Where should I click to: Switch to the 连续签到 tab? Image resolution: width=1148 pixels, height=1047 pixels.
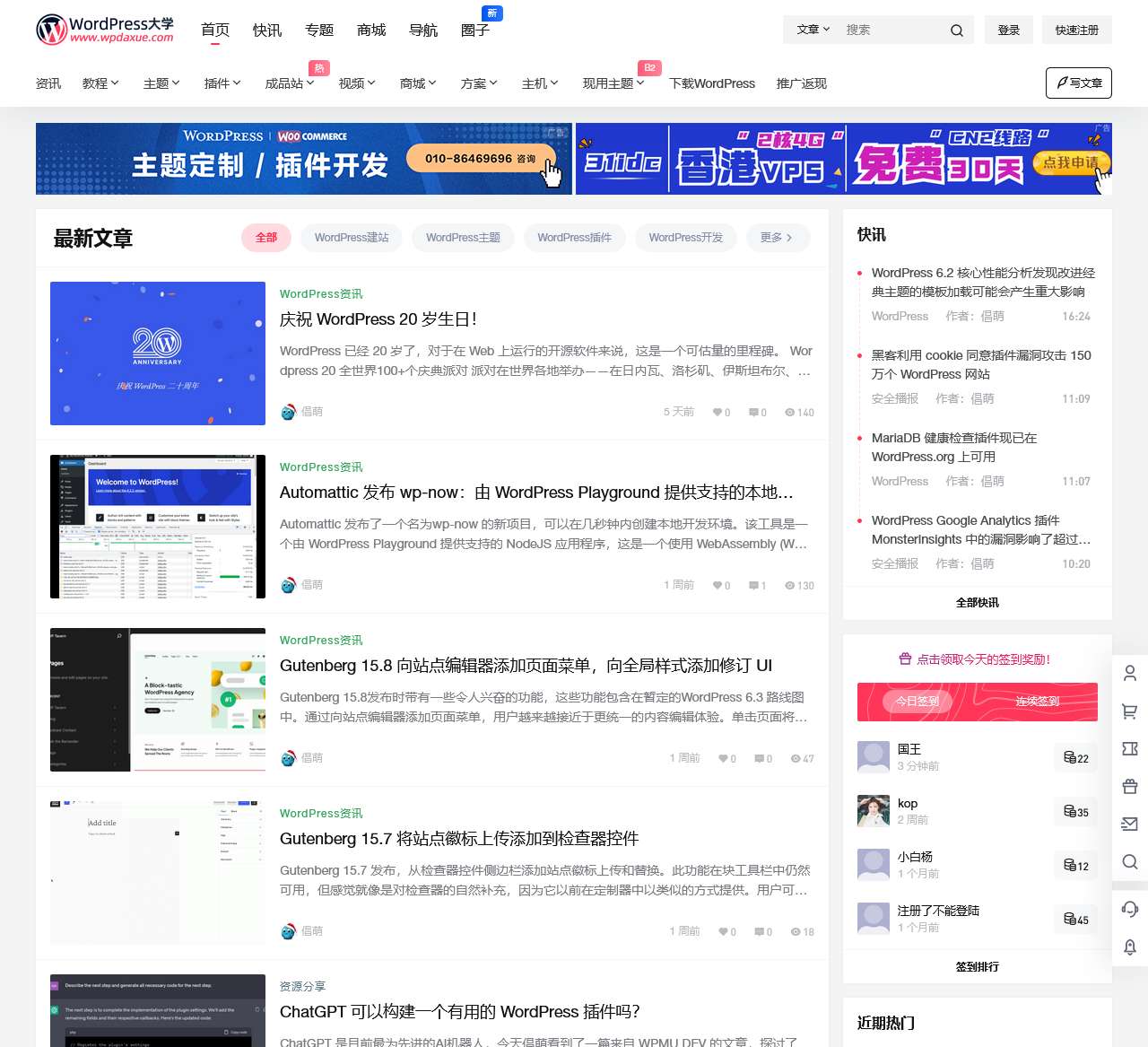tap(1038, 702)
